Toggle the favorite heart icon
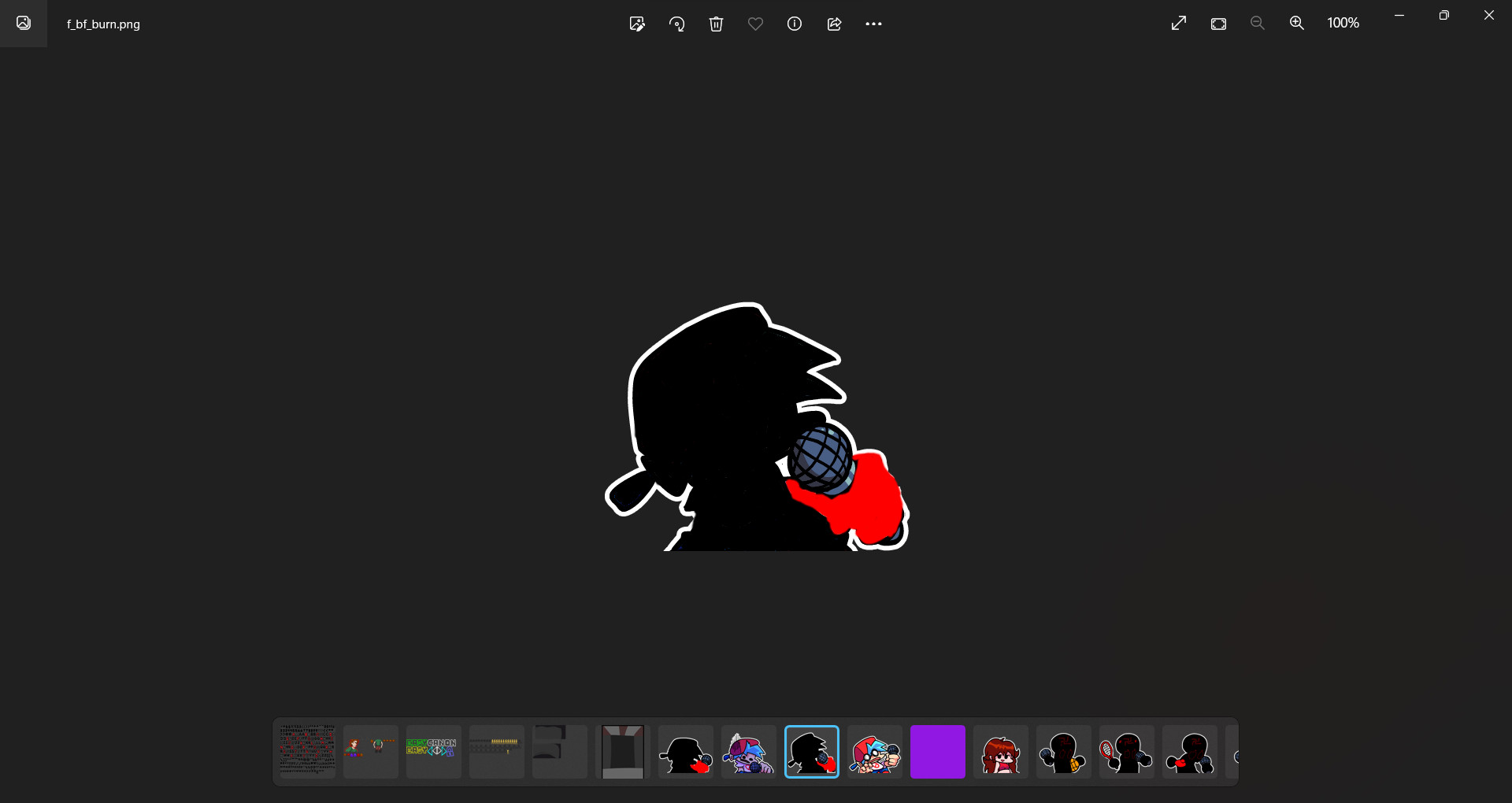1512x803 pixels. (x=755, y=24)
